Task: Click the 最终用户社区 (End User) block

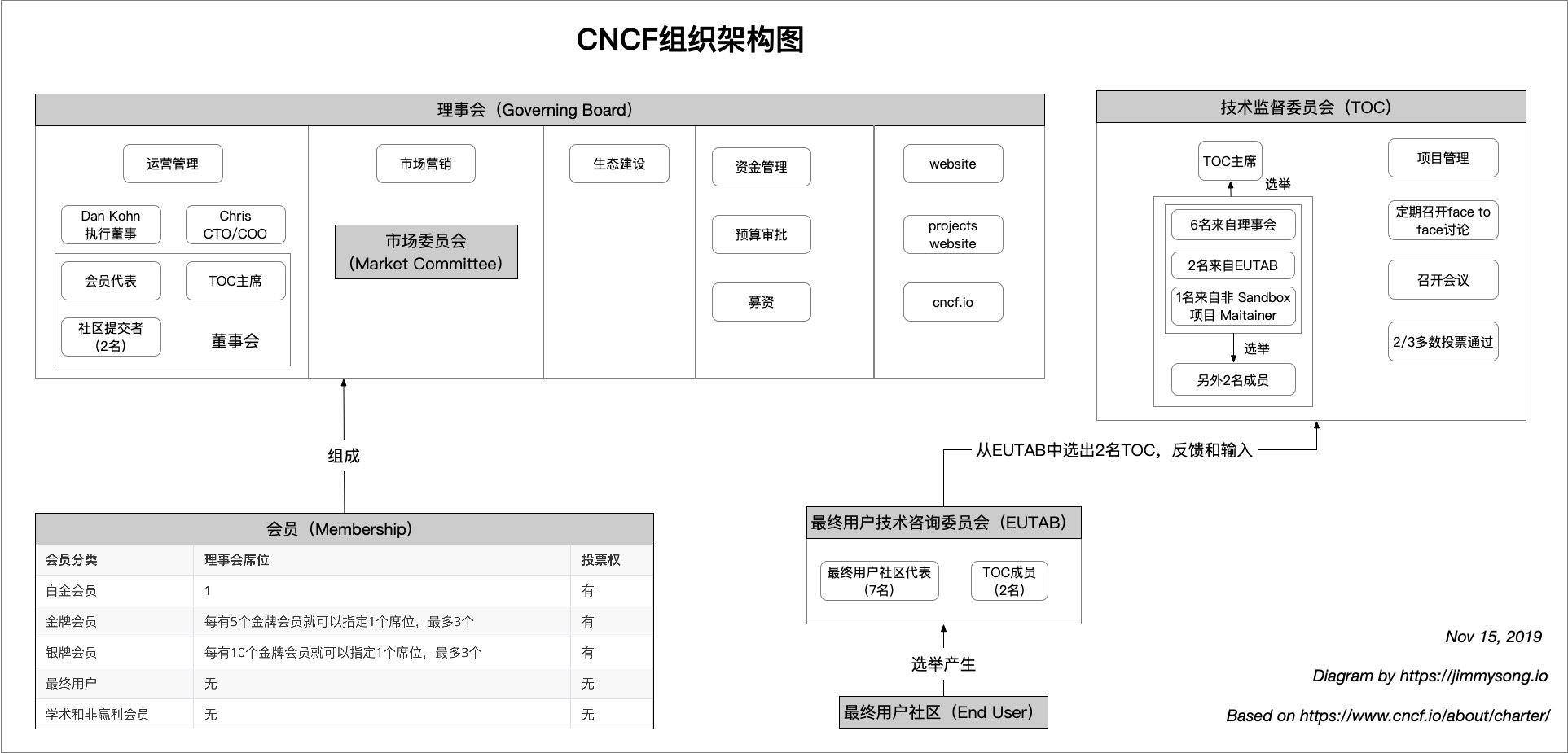Action: coord(942,712)
